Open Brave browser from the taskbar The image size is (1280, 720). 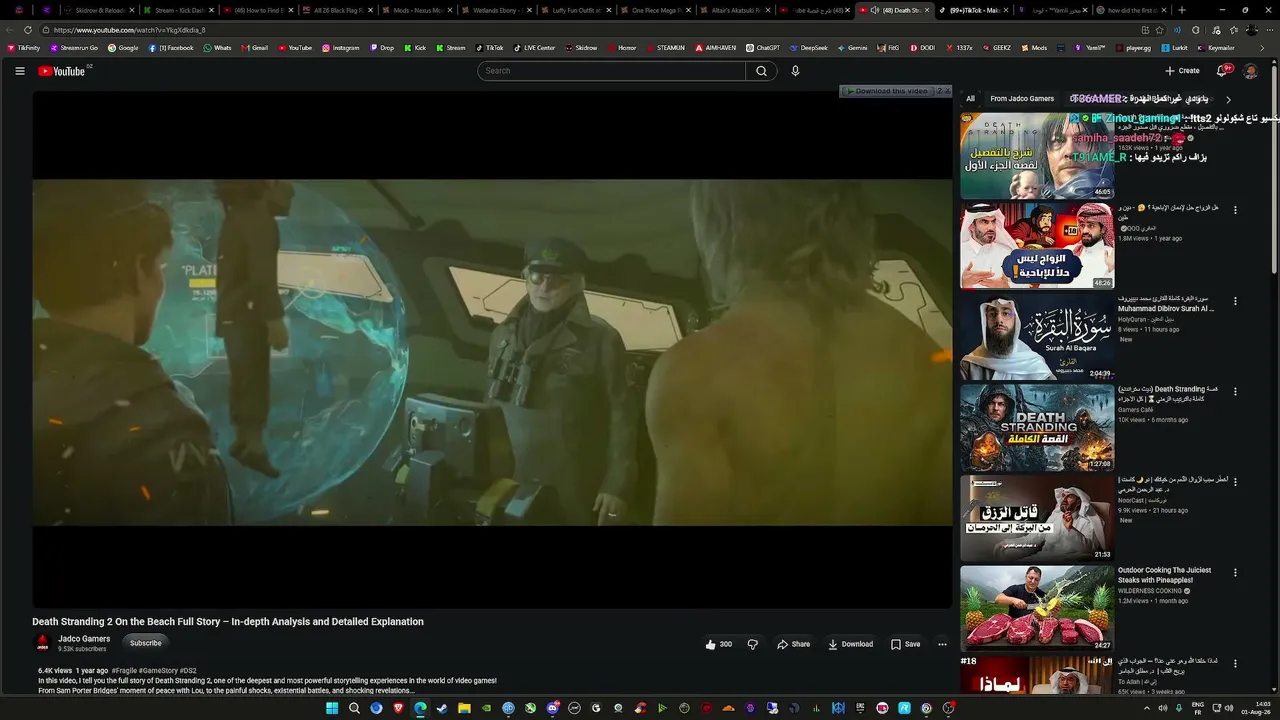pos(398,708)
